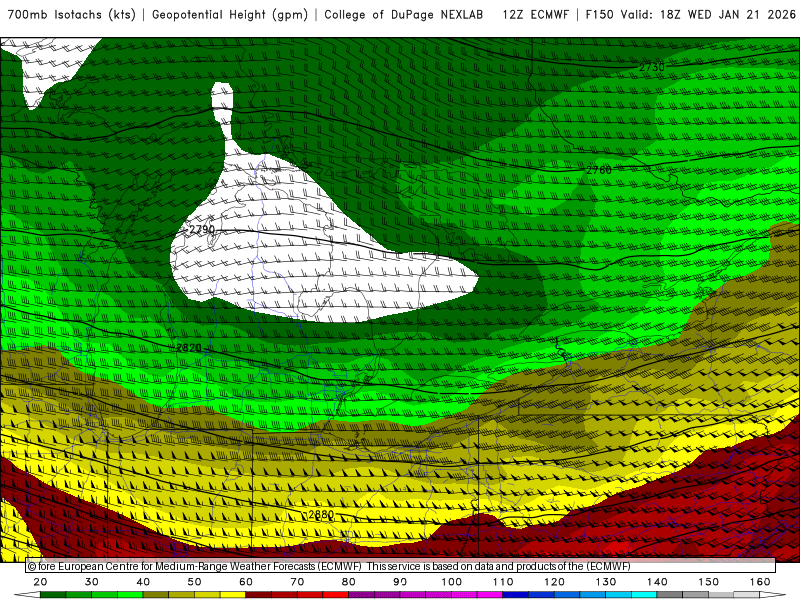Screen dimensions: 800x600
Task: Click the 70 kts value on the color scale
Action: click(x=297, y=582)
